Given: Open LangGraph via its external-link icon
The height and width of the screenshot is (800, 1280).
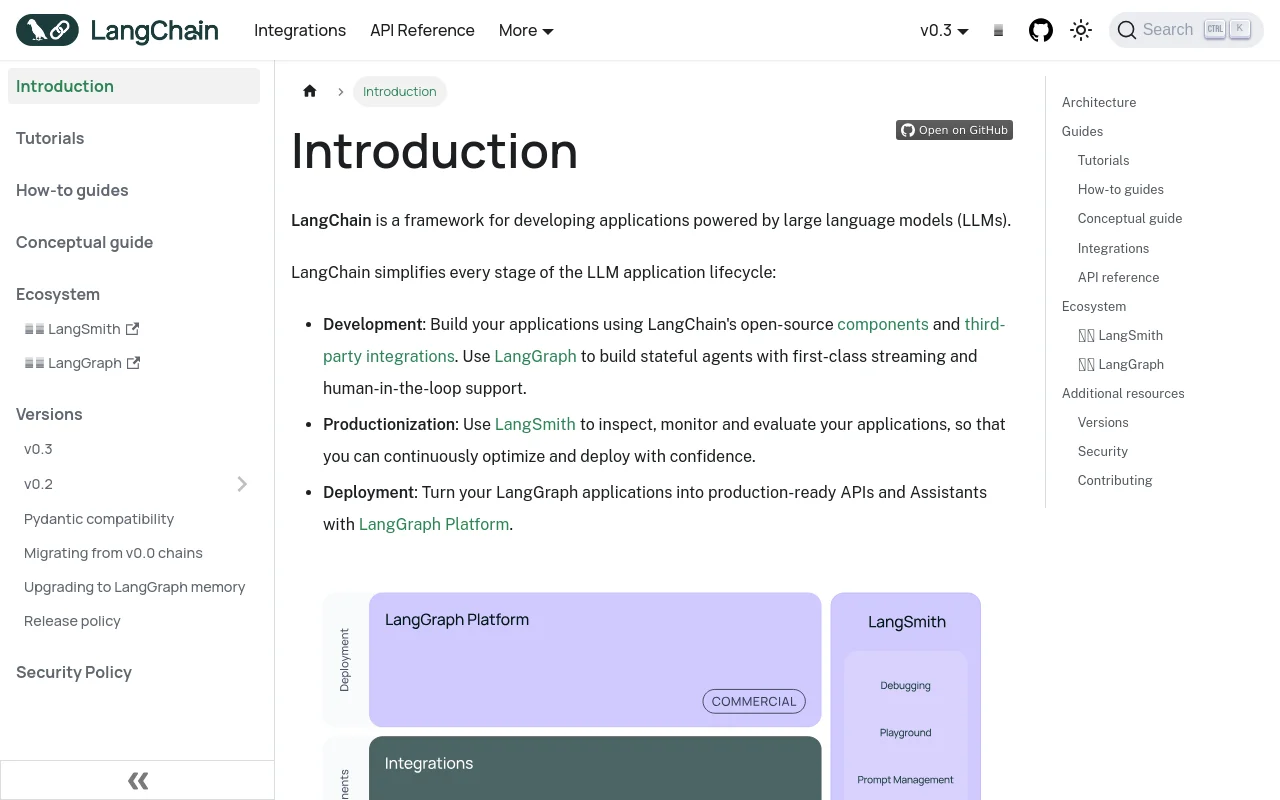Looking at the screenshot, I should coord(133,363).
